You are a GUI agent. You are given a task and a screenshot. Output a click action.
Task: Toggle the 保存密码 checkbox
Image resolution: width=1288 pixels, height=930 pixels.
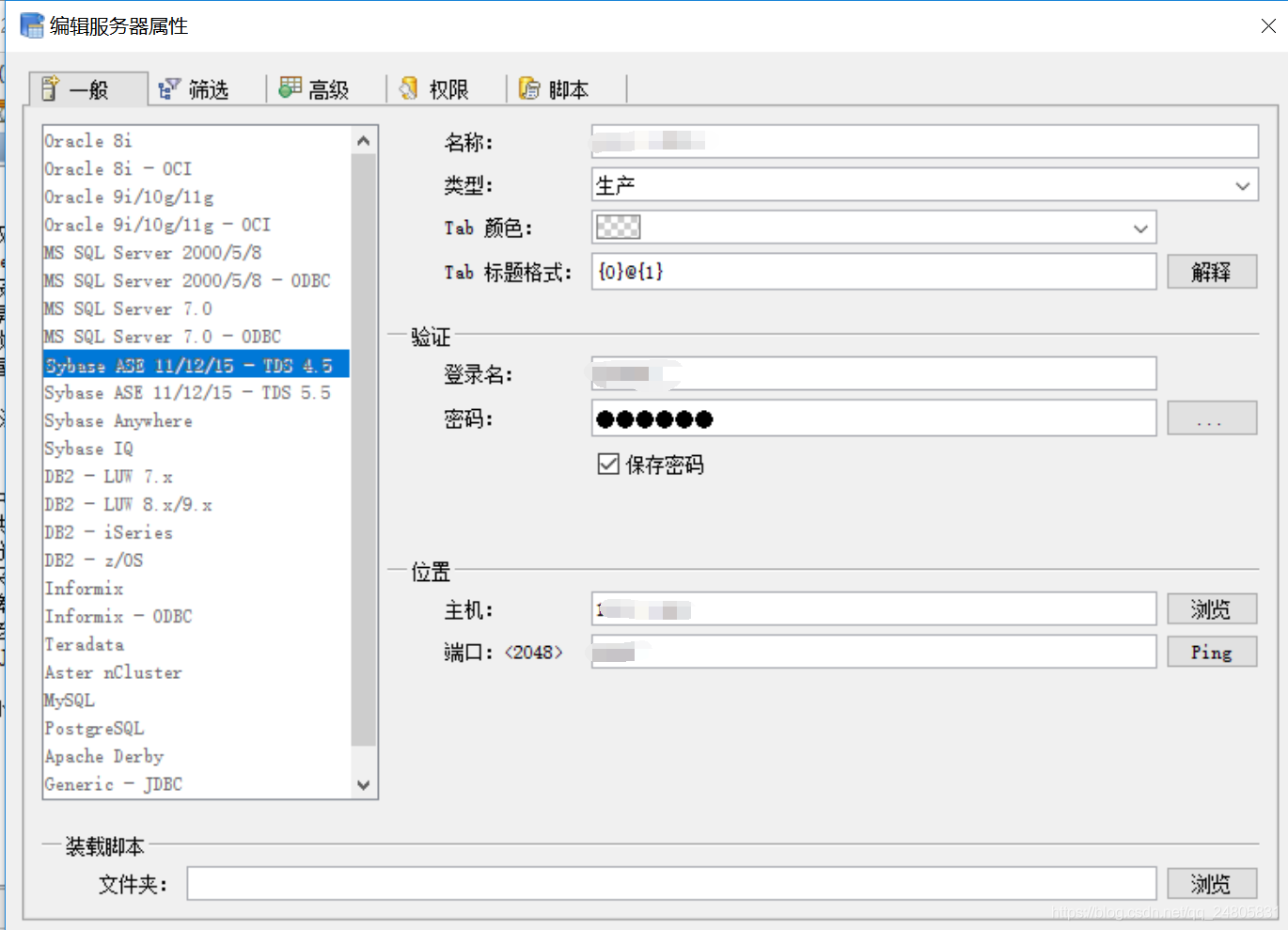point(608,464)
